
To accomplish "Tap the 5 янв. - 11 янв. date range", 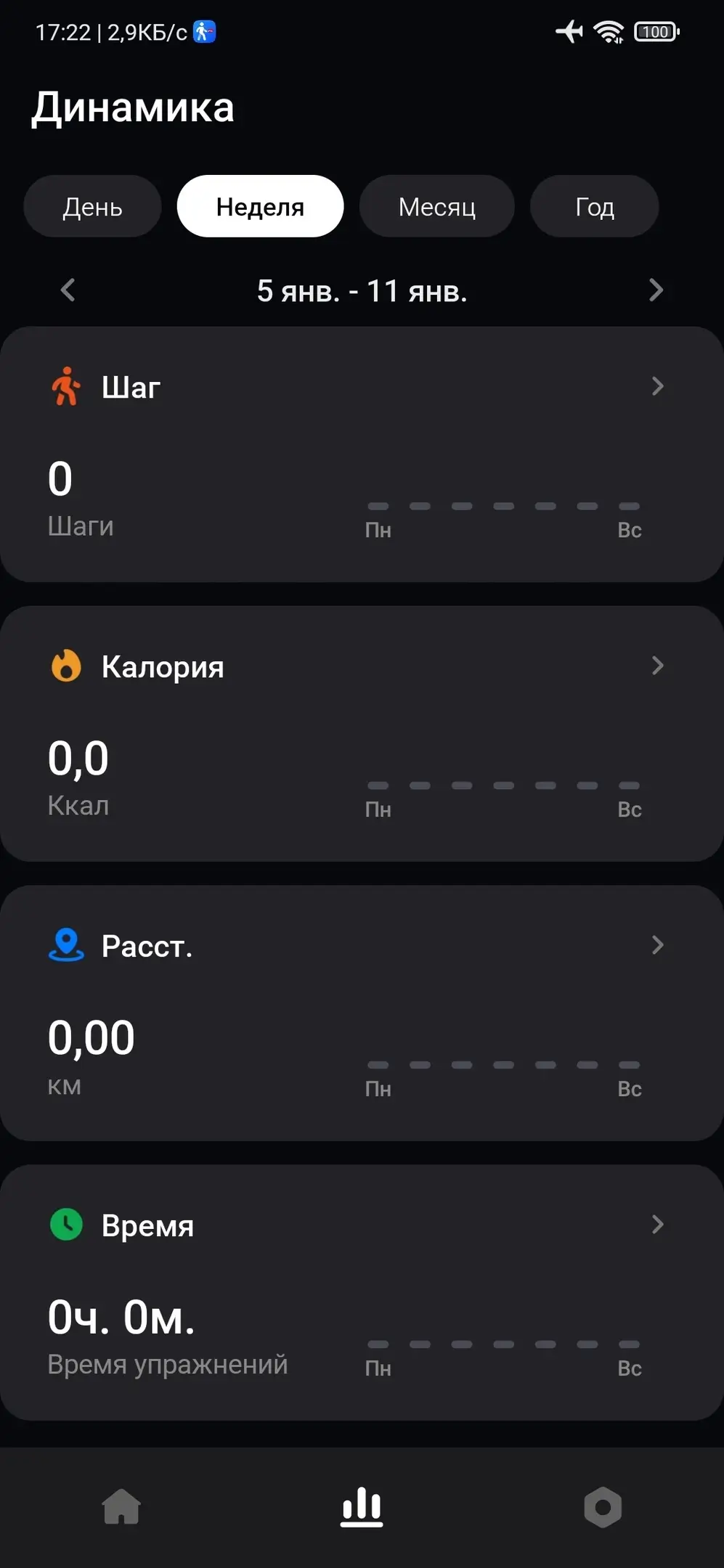I will tap(362, 291).
